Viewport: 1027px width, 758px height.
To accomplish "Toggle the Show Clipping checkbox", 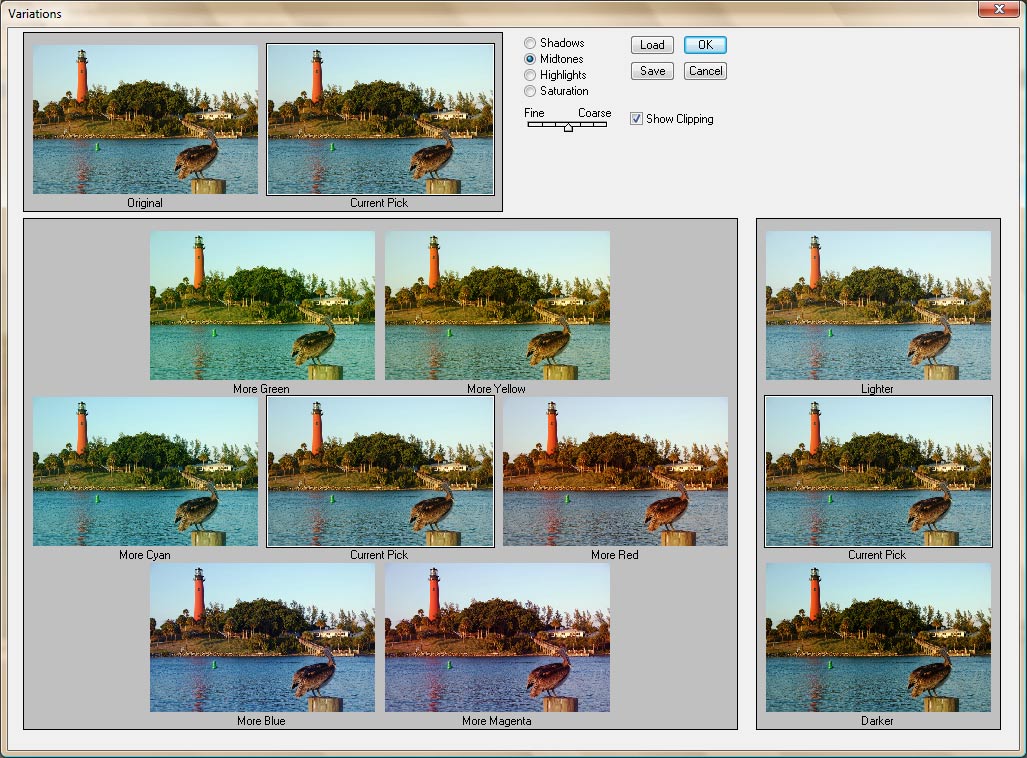I will pyautogui.click(x=636, y=119).
